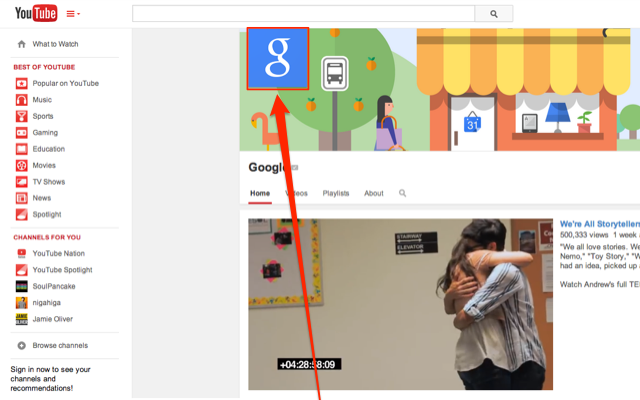Switch to the Playlists tab
Screen dimensions: 640x400
tap(336, 193)
